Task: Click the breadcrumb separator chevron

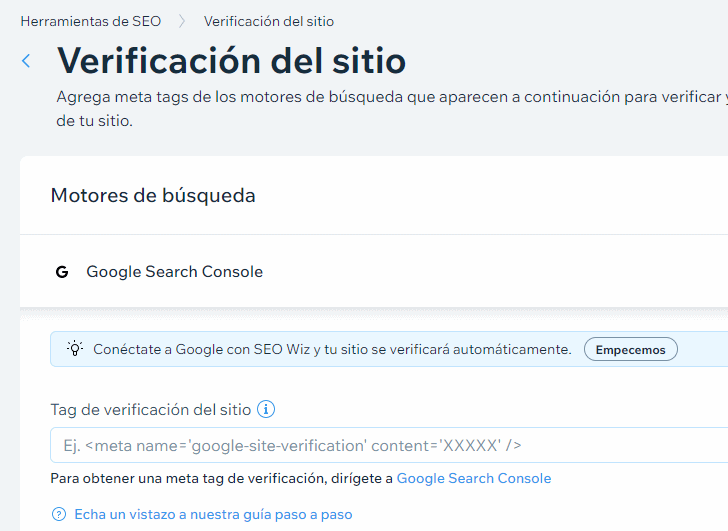Action: point(182,21)
